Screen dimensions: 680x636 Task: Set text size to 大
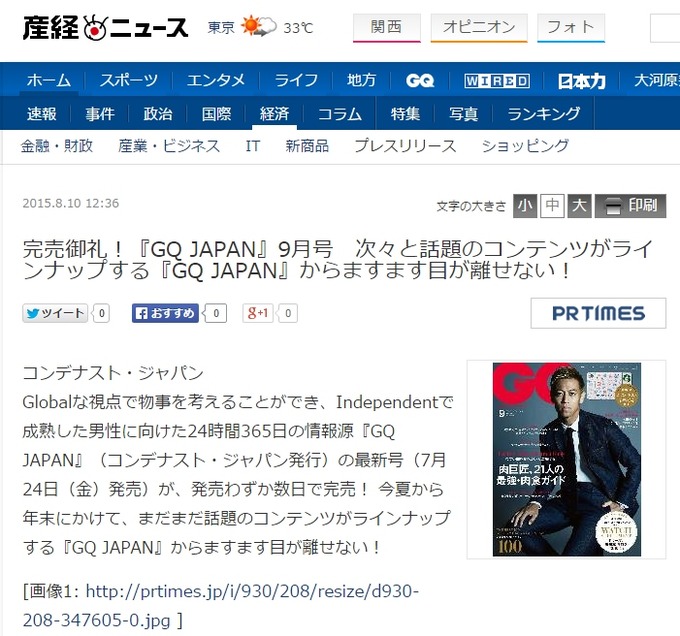click(x=579, y=205)
